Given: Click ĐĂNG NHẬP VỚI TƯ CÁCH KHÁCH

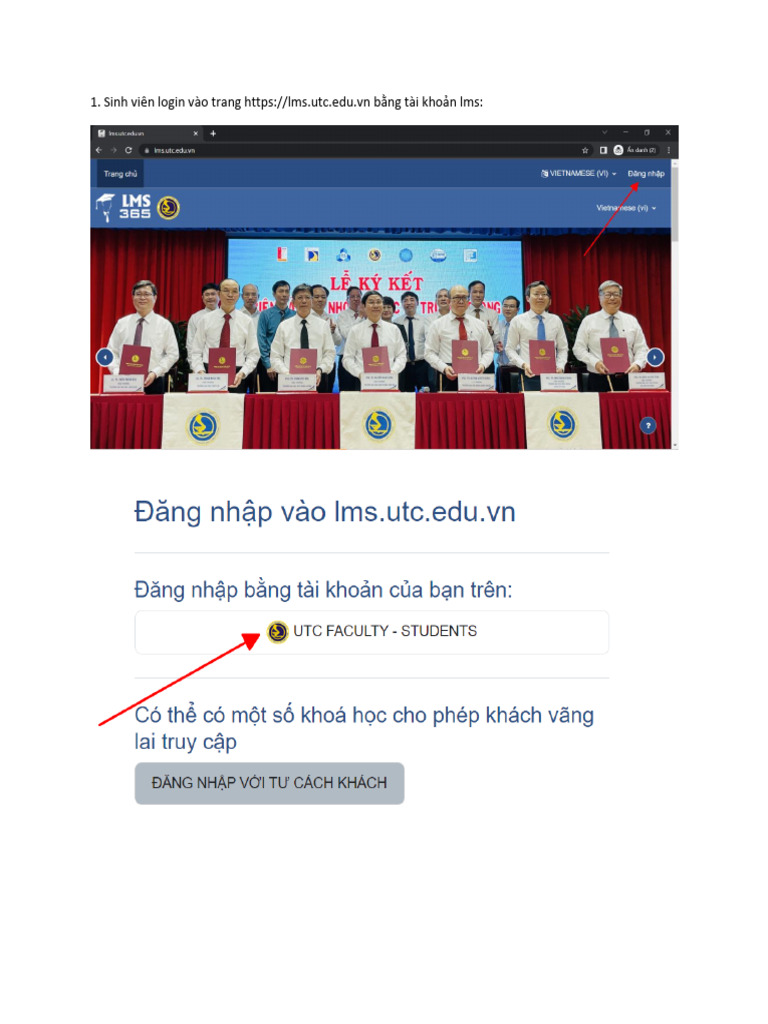Looking at the screenshot, I should point(269,782).
